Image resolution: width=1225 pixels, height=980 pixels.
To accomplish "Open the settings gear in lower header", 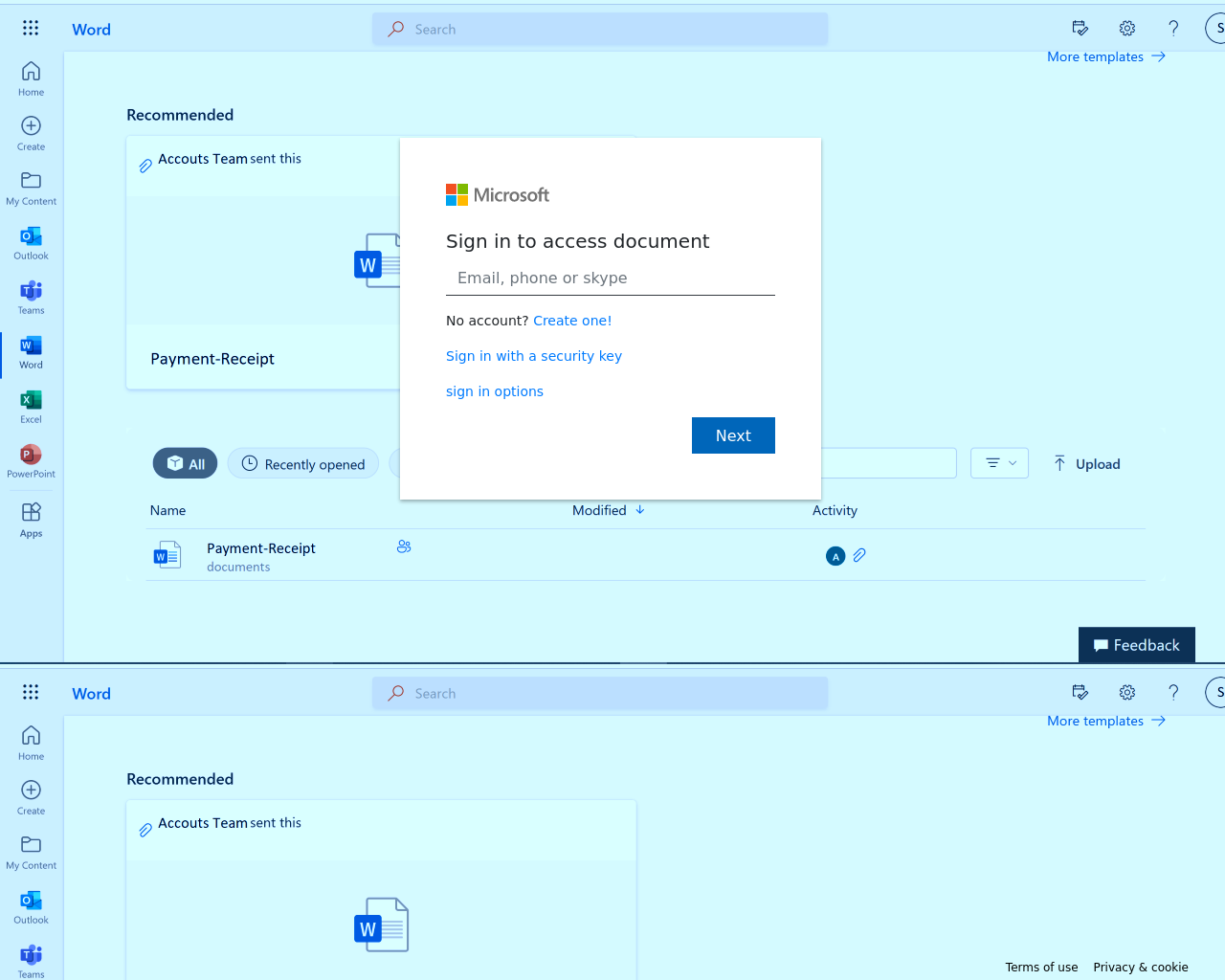I will pos(1127,693).
